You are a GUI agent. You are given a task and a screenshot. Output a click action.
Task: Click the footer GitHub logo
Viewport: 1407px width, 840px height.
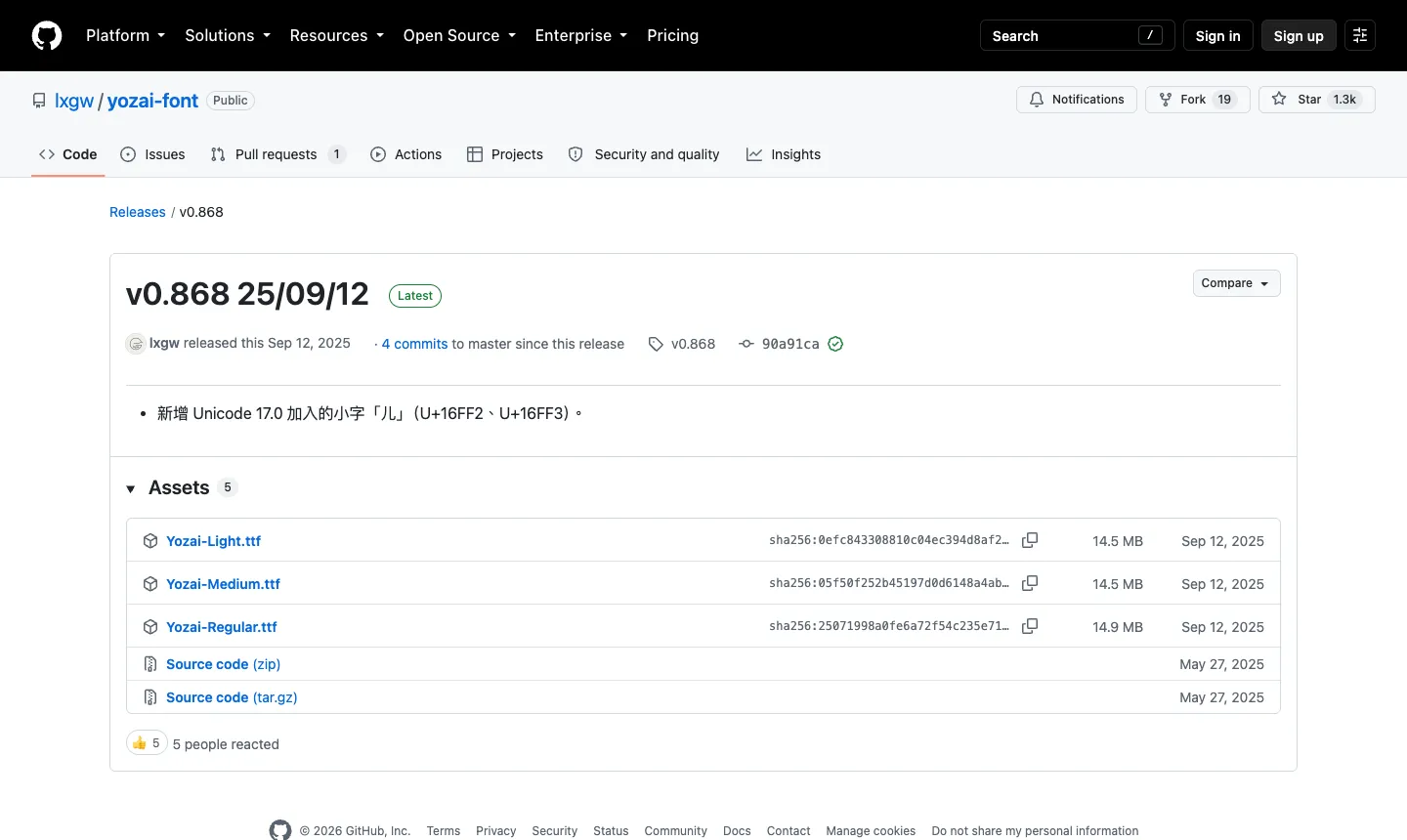(280, 830)
